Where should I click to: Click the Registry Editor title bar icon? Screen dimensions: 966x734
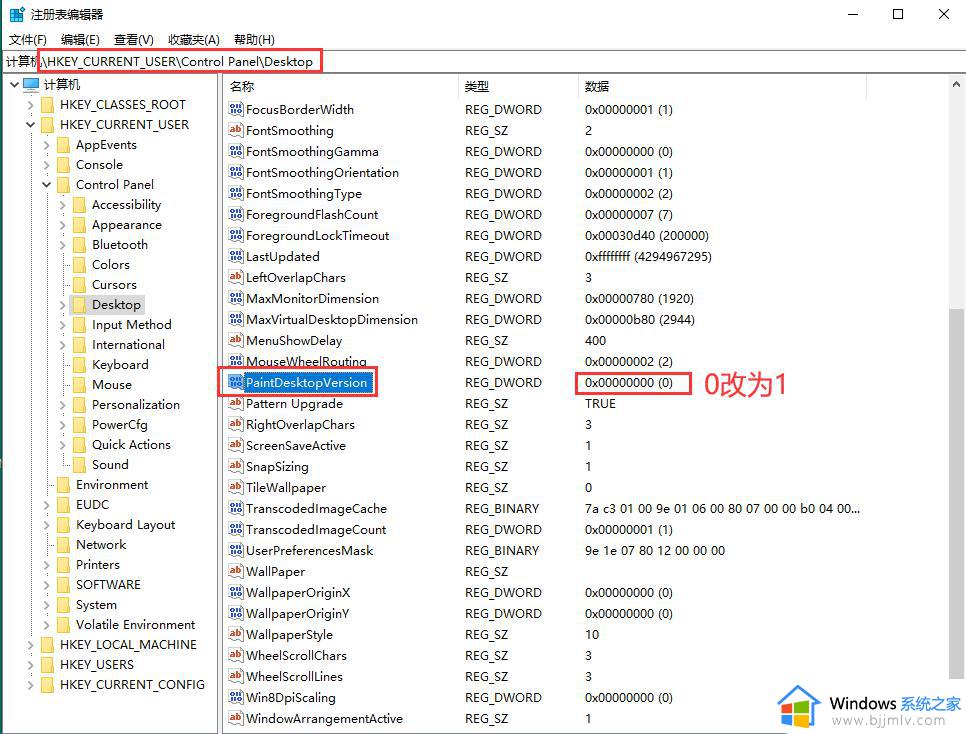point(17,14)
